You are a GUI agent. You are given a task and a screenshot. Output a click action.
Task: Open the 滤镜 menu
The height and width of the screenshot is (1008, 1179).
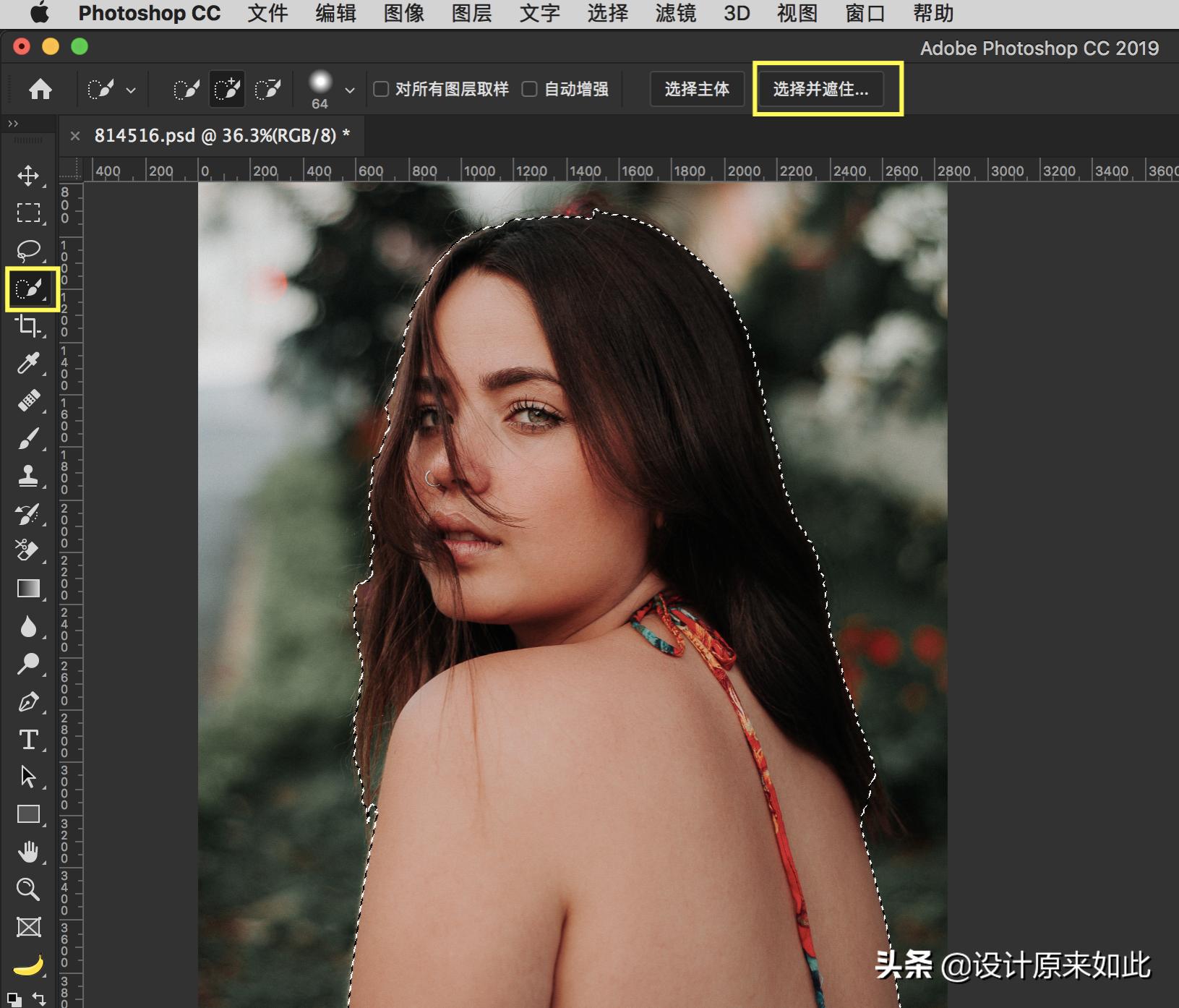675,13
